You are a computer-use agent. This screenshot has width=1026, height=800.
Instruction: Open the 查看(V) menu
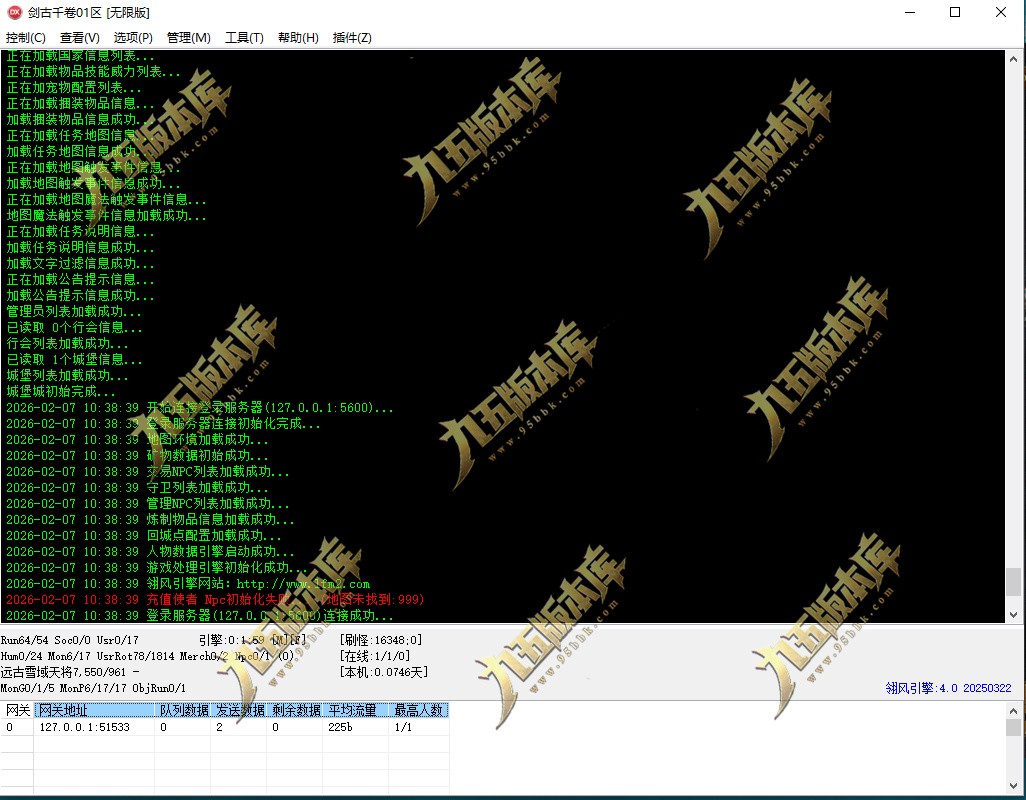pos(80,37)
